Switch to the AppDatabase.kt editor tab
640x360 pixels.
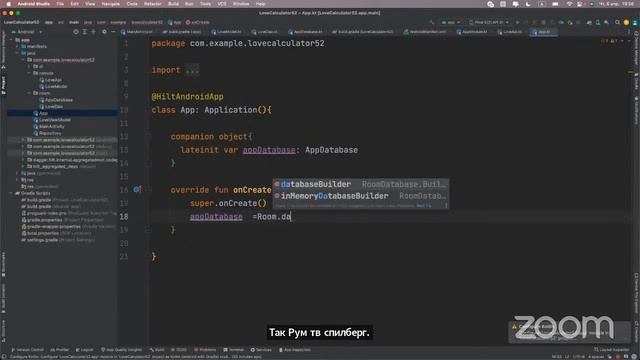tap(305, 32)
